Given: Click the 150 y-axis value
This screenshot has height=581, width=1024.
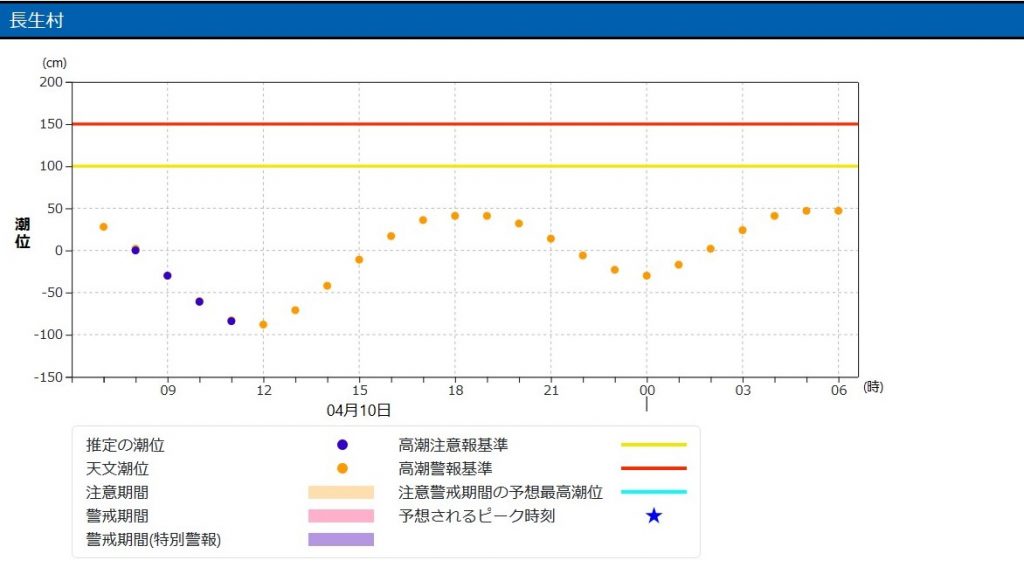Looking at the screenshot, I should point(51,124).
